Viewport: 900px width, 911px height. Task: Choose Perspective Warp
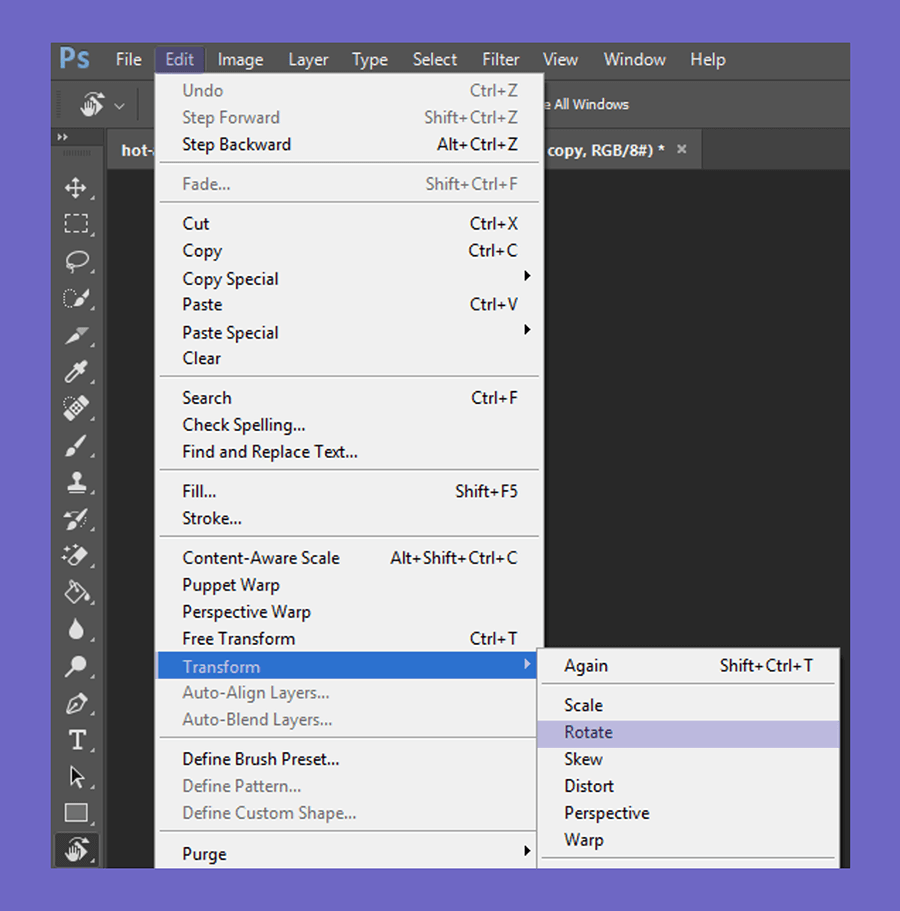pos(349,611)
